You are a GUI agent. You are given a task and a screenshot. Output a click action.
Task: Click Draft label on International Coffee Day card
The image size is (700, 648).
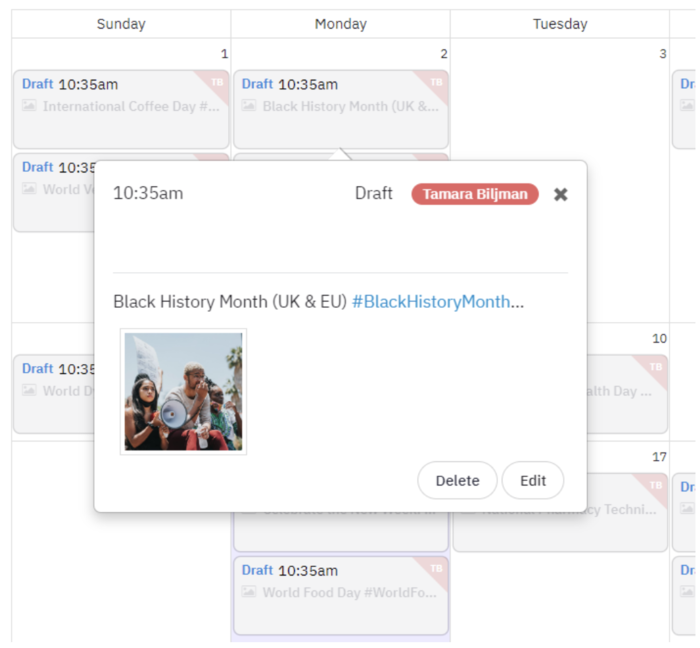point(38,84)
